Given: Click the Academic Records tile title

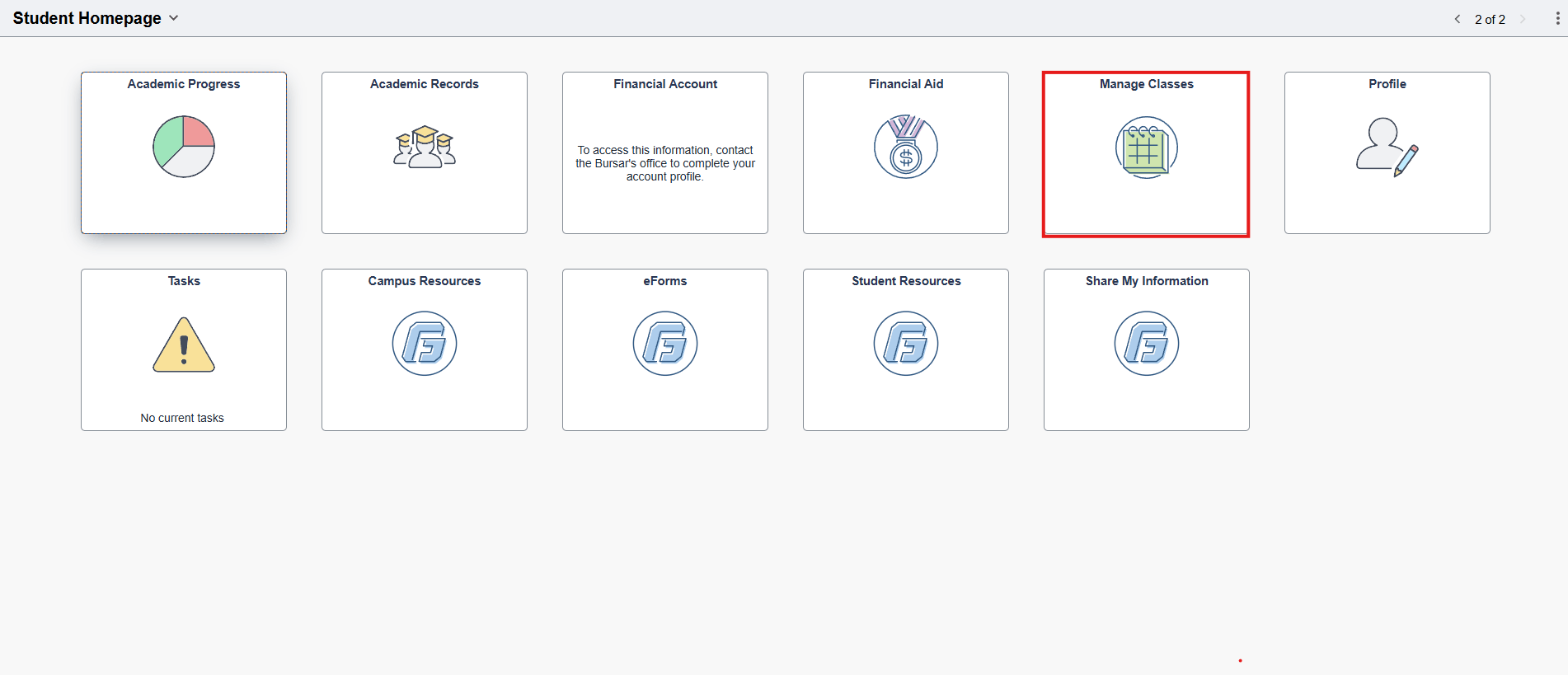Looking at the screenshot, I should pyautogui.click(x=425, y=84).
